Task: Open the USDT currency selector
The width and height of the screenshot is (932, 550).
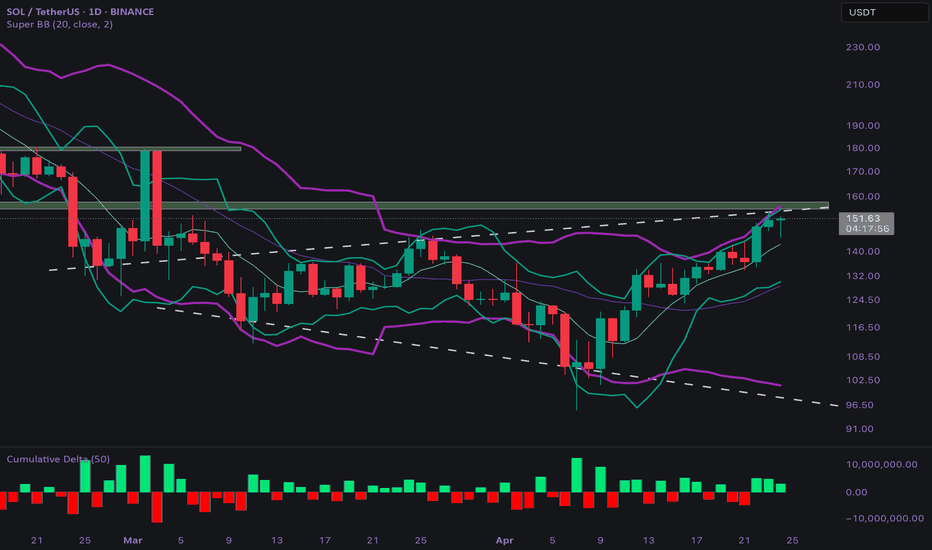Action: pos(884,12)
